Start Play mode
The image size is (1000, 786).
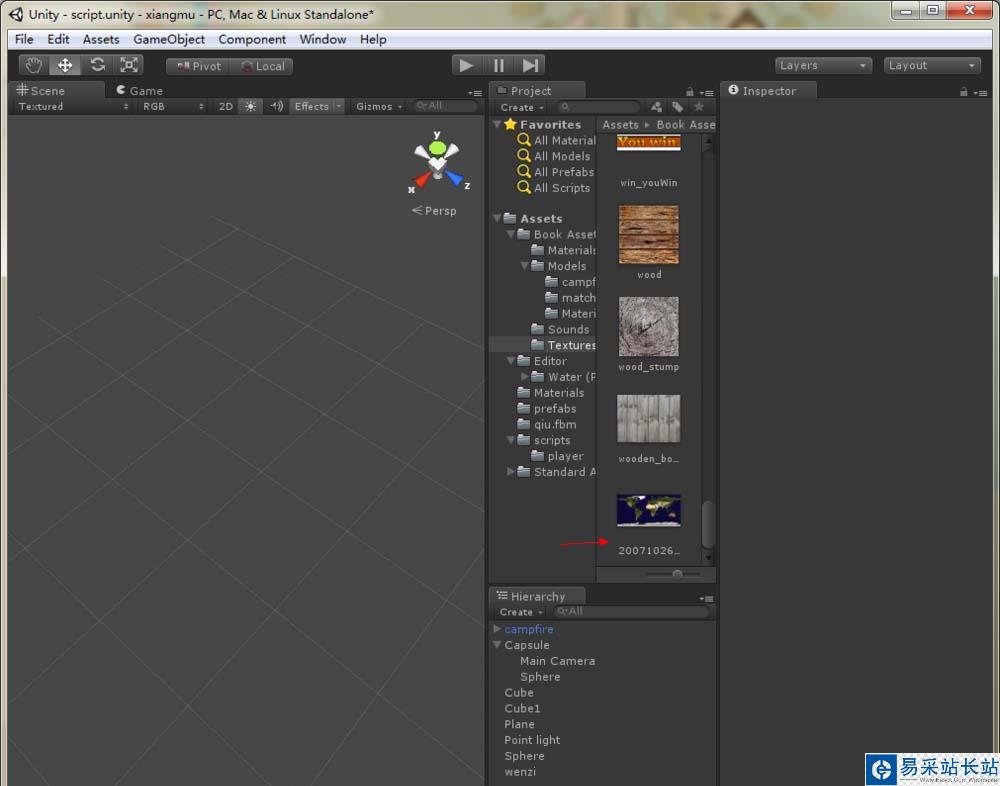467,65
